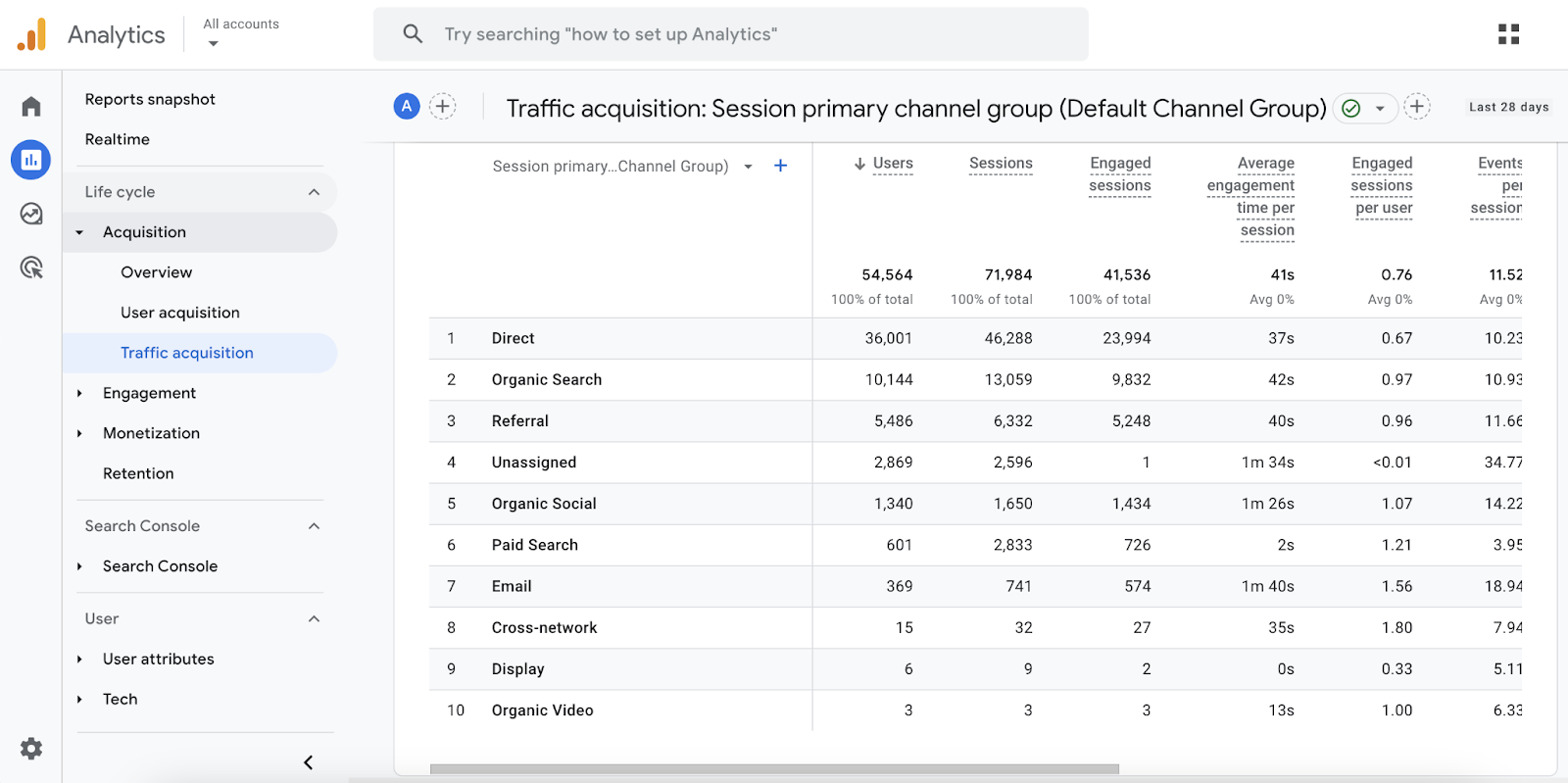
Task: Collapse the Search Console section chevron
Action: point(314,526)
